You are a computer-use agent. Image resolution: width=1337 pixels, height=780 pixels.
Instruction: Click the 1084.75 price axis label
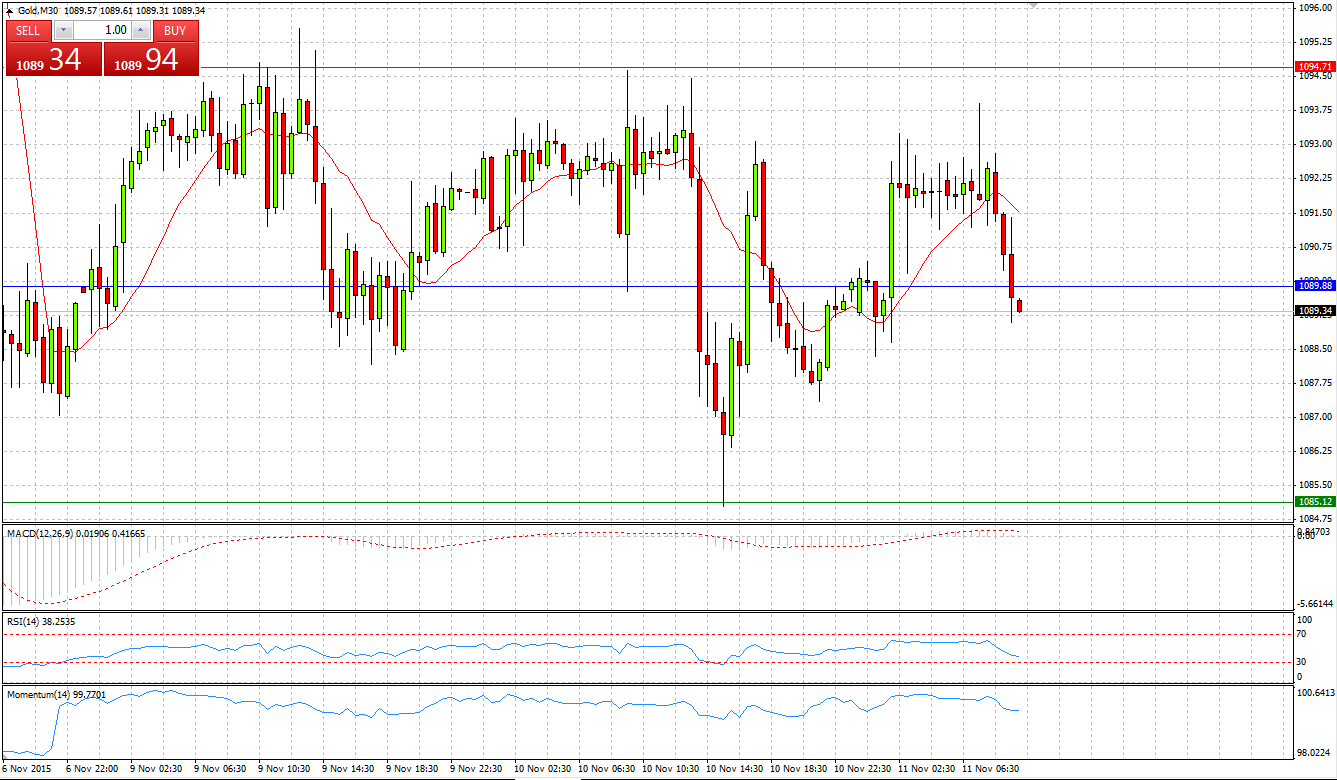1314,519
